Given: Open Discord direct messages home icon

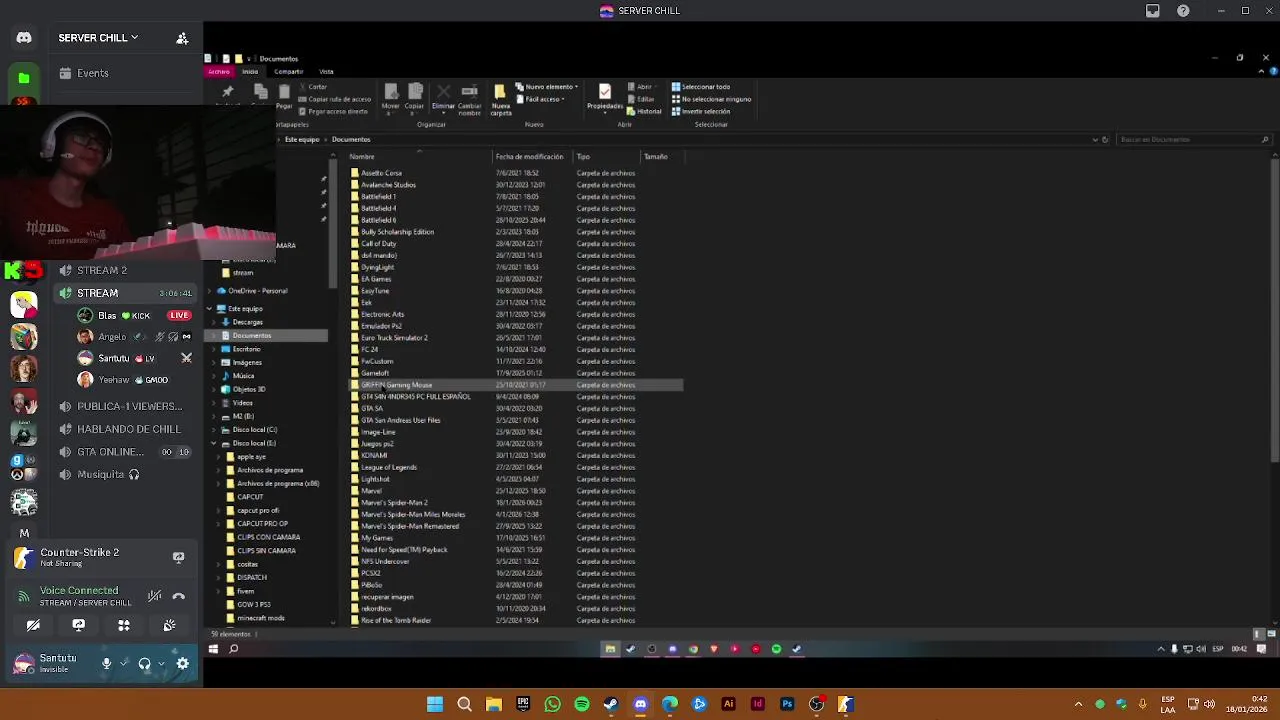Looking at the screenshot, I should click(x=24, y=38).
